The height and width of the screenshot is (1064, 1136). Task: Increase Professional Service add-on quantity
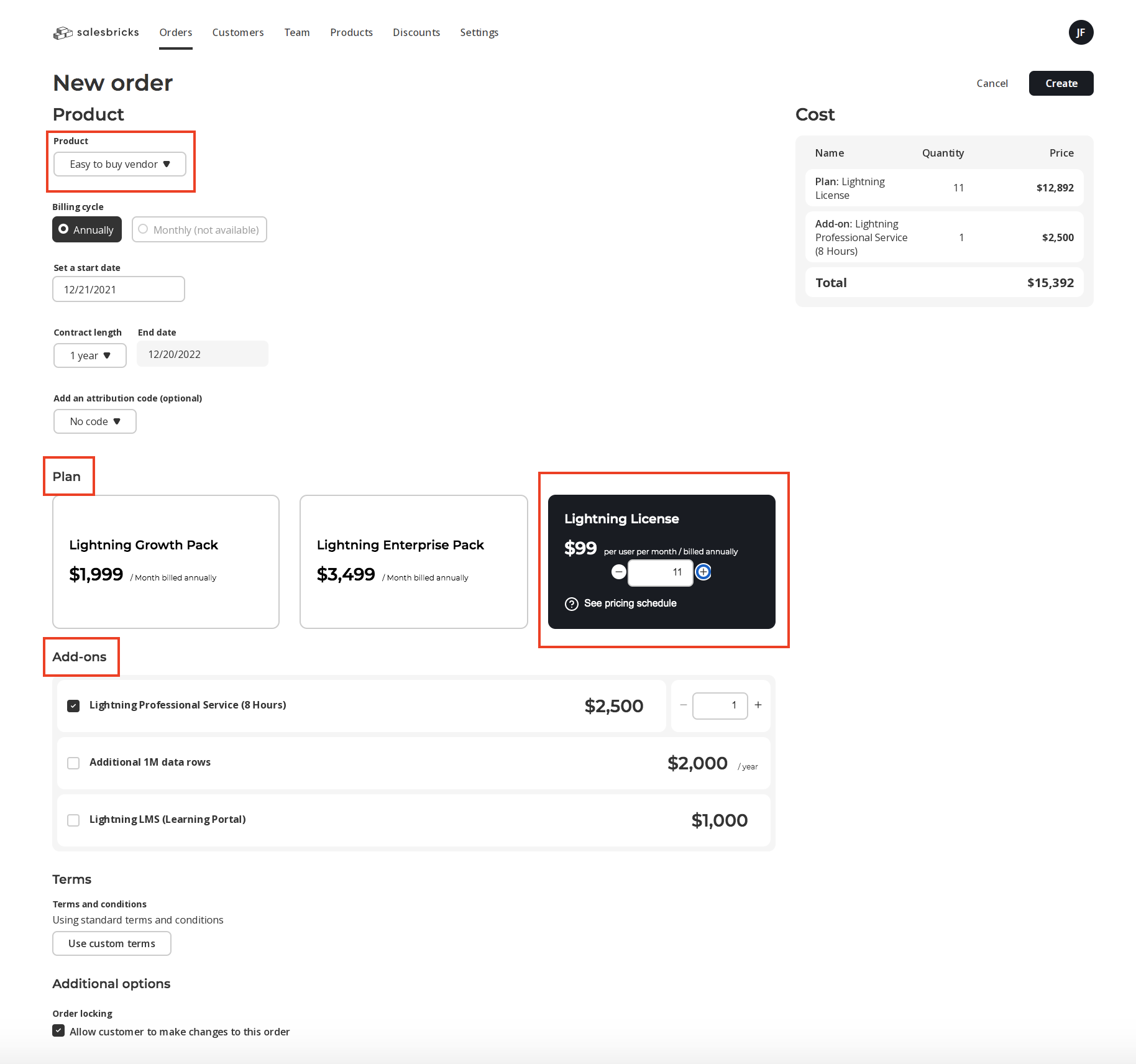758,705
